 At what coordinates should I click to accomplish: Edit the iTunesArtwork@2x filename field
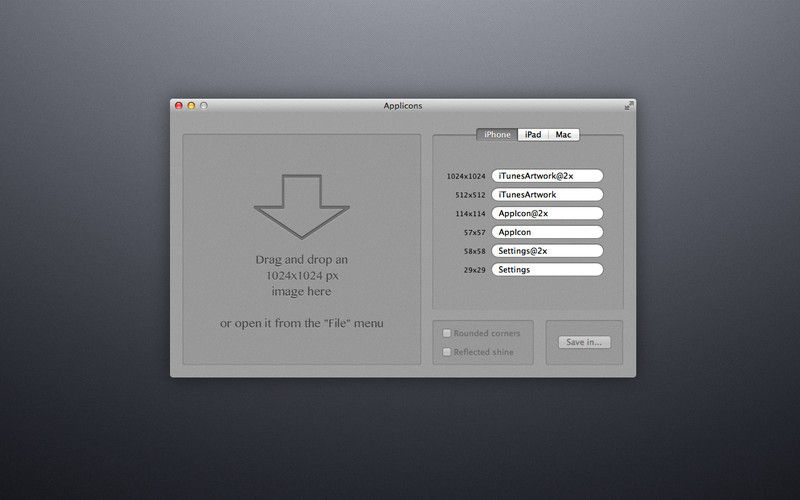tap(547, 176)
